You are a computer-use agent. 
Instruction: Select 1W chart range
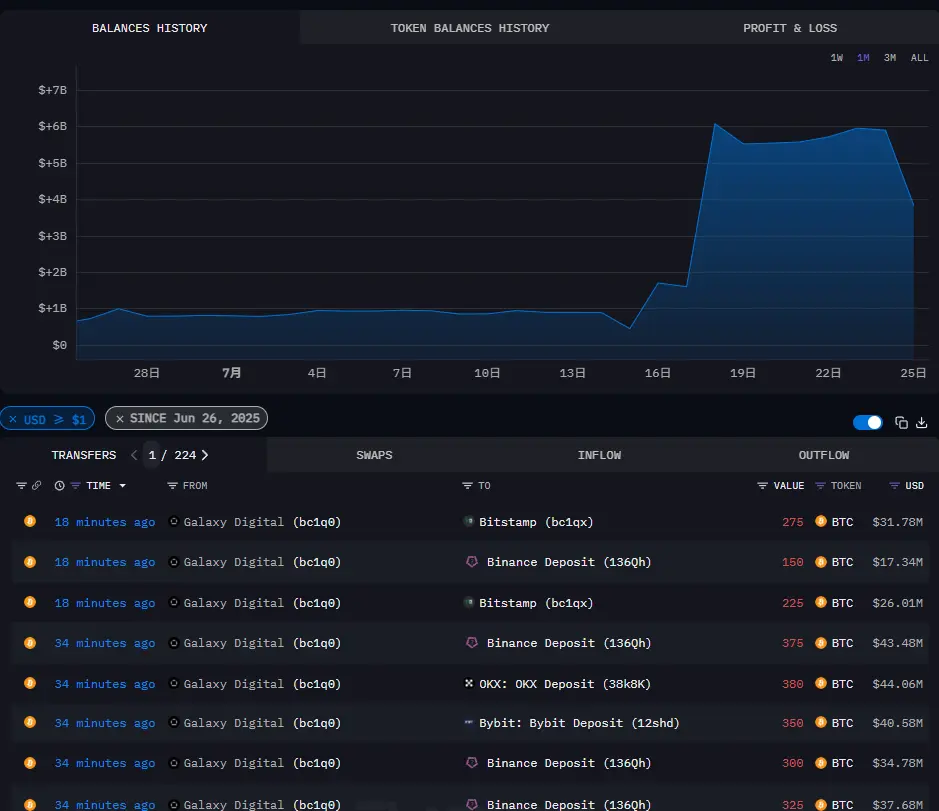point(837,58)
